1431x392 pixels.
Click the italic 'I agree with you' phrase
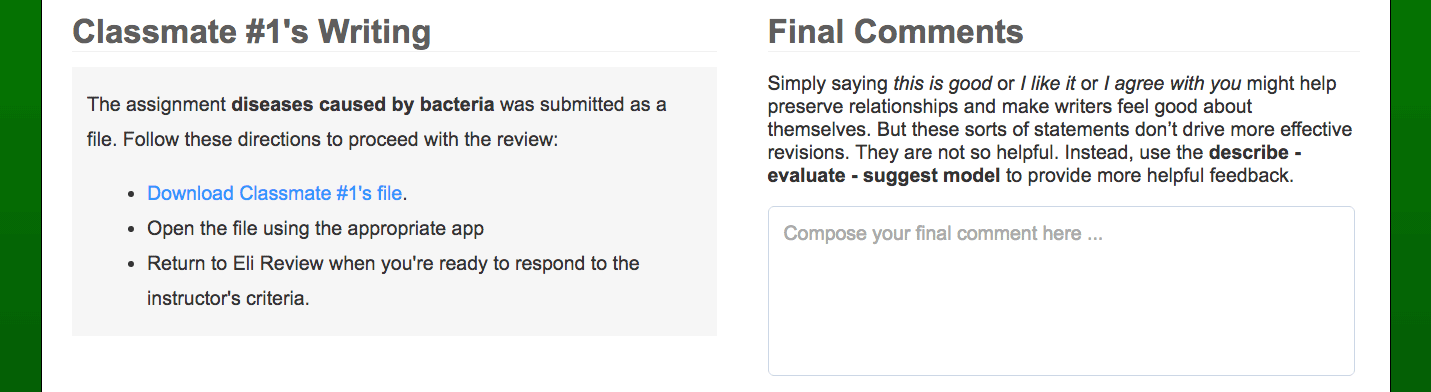coord(1172,84)
